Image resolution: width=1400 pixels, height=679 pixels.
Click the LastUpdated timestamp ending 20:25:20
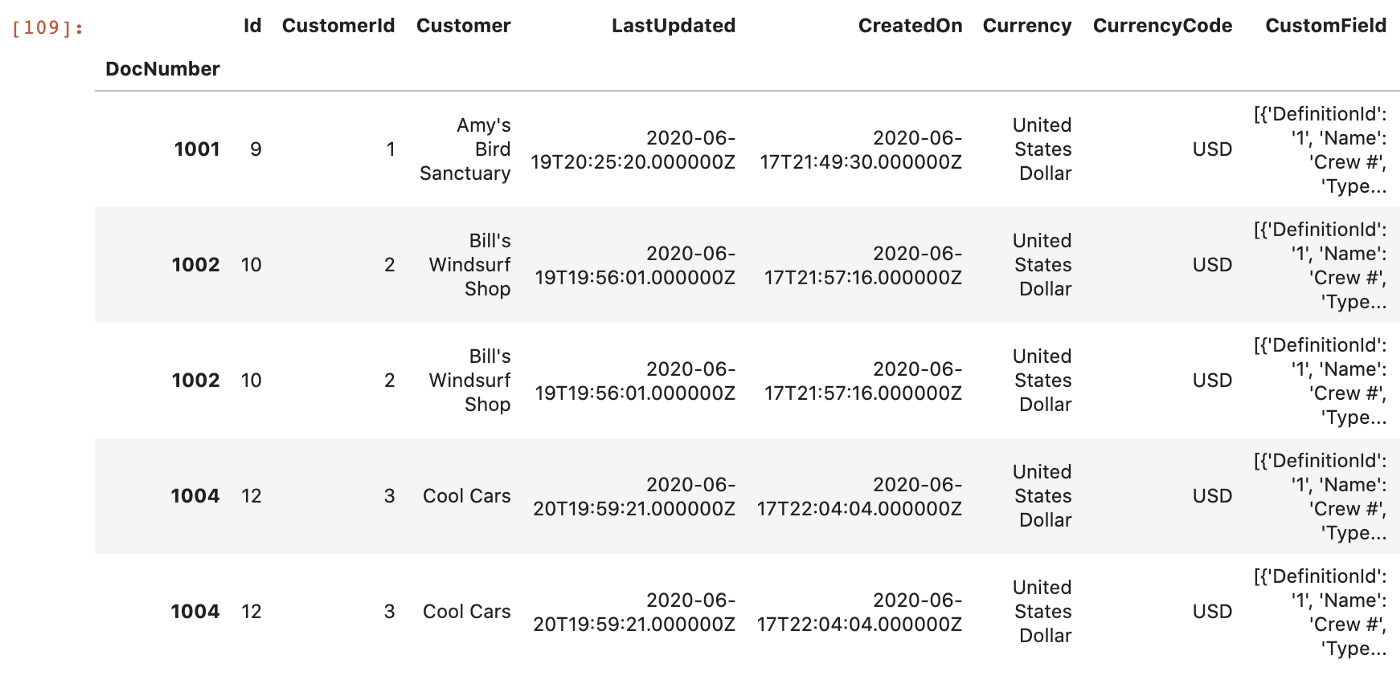click(634, 150)
